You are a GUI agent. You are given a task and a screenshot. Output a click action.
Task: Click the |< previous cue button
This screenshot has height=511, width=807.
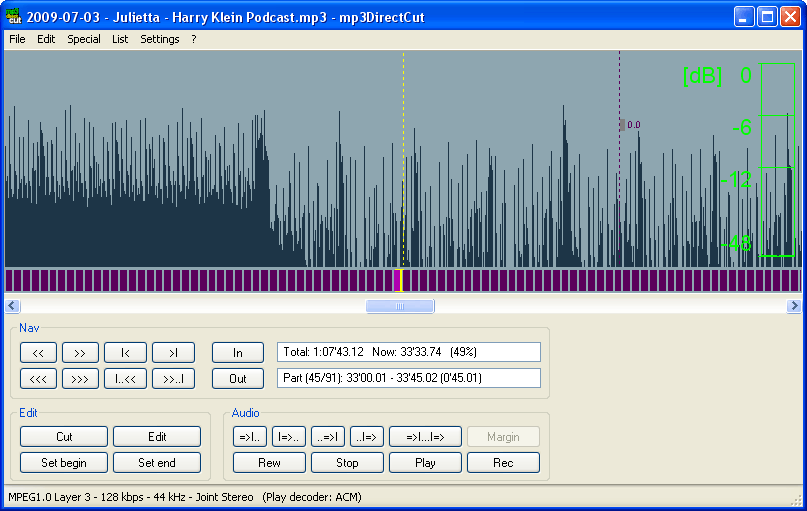pos(125,353)
